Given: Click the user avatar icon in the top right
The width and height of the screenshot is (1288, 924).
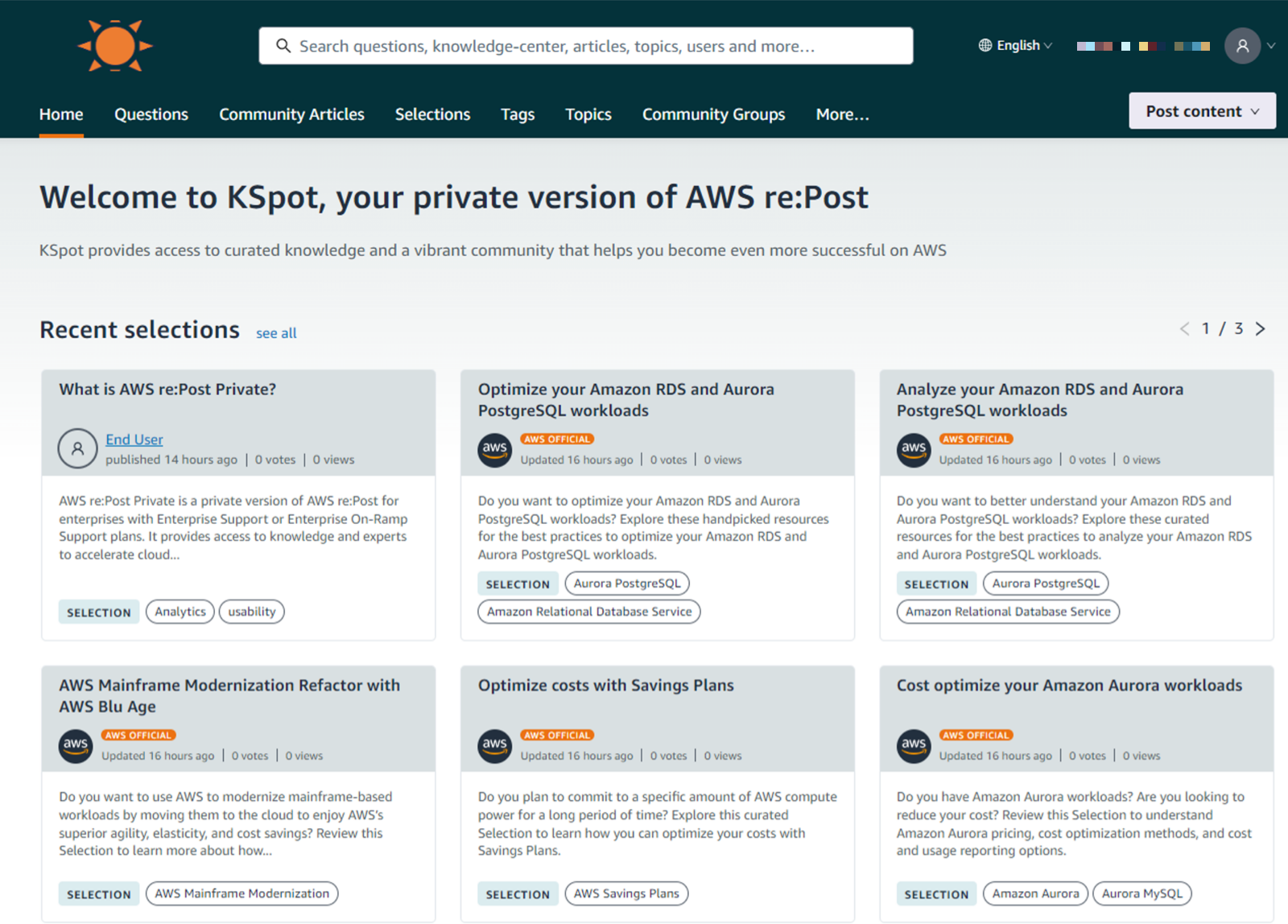Looking at the screenshot, I should point(1242,46).
